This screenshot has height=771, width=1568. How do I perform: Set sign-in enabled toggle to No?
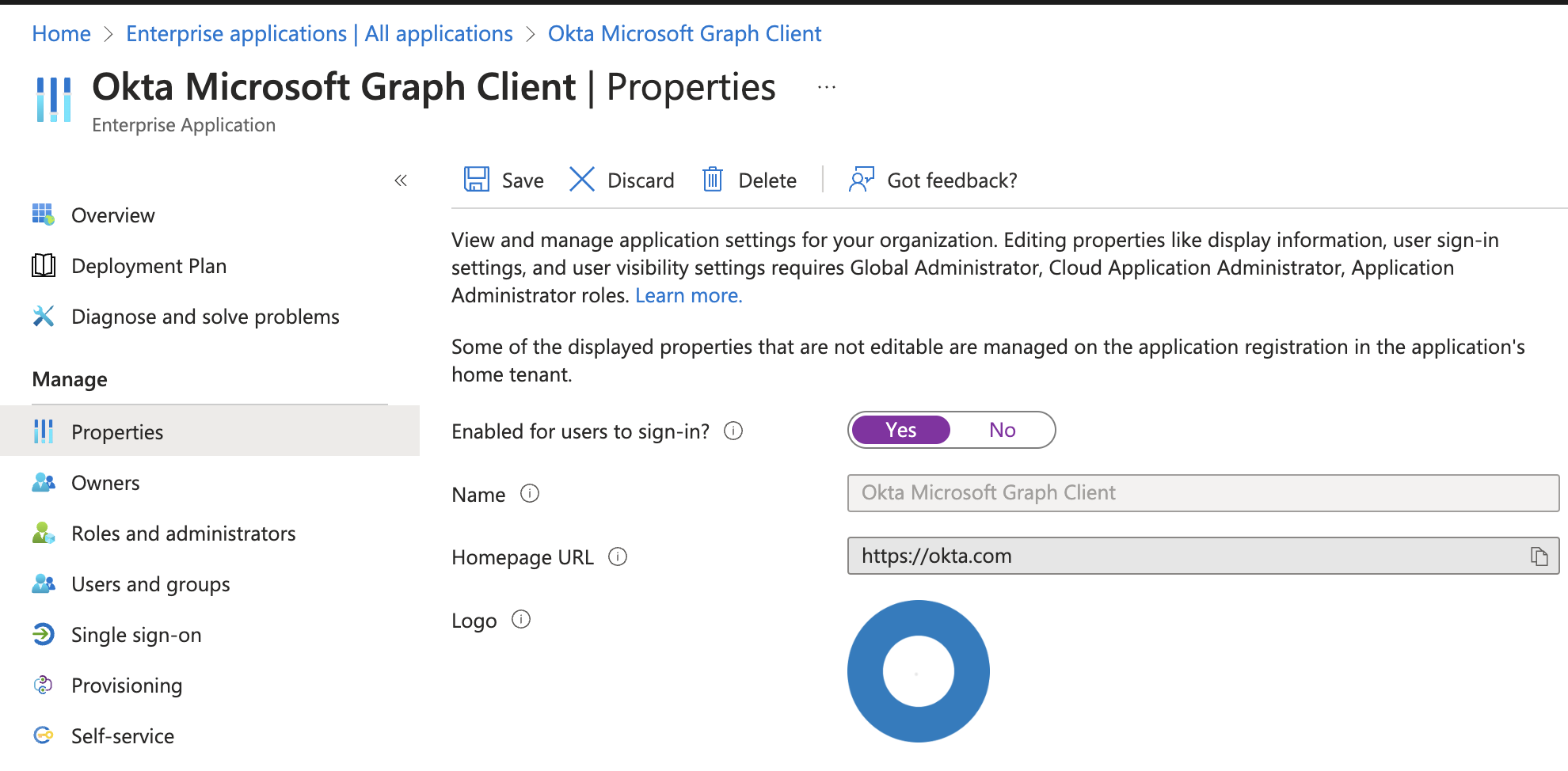click(1002, 430)
